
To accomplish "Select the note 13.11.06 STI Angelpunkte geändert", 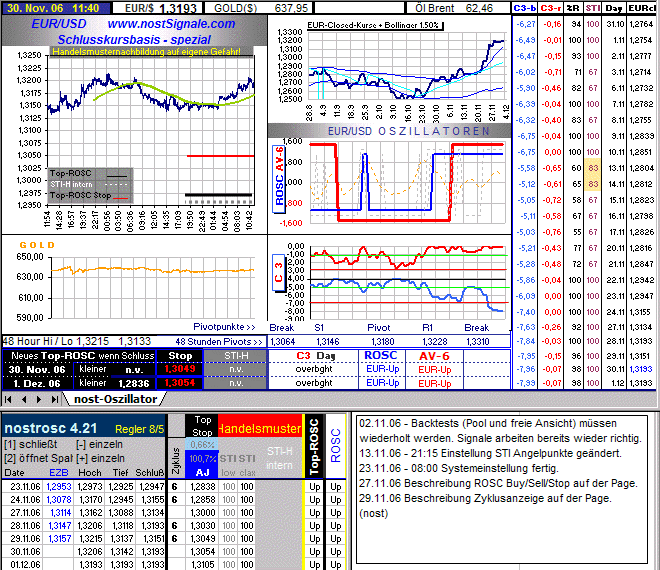I will (x=490, y=453).
